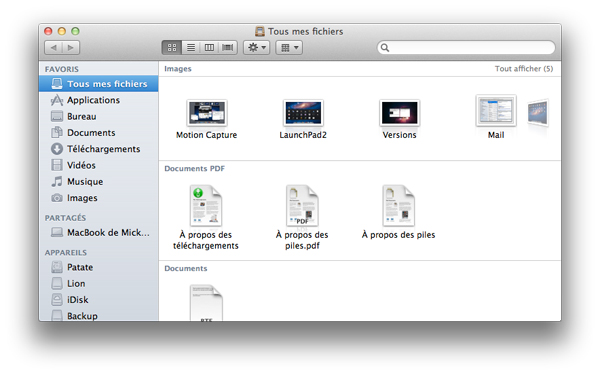The width and height of the screenshot is (600, 375).
Task: Click the Tous mes fichiers title icon
Action: (x=260, y=31)
